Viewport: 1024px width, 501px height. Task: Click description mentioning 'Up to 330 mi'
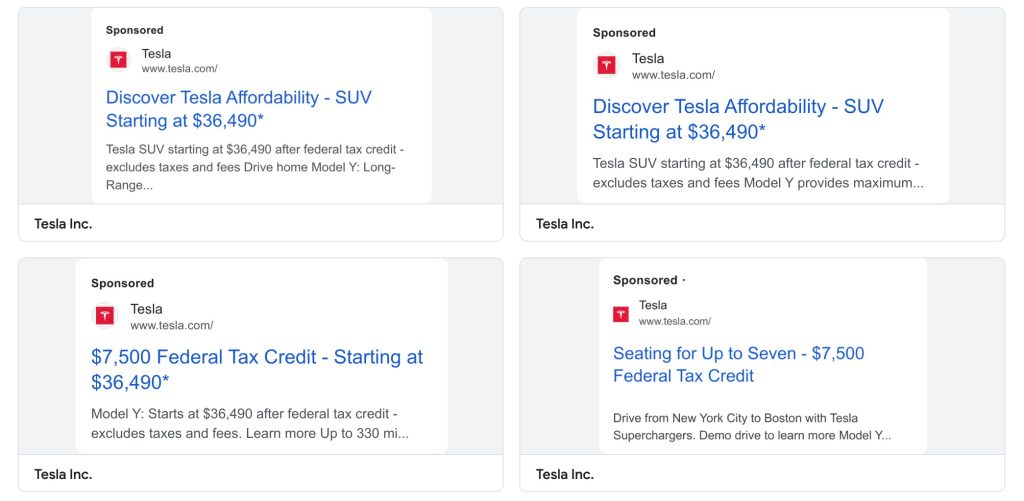coord(249,424)
